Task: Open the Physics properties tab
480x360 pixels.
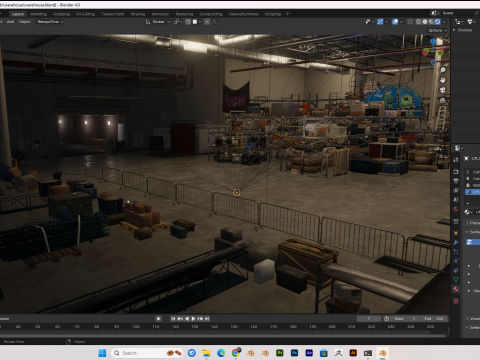Action: [x=456, y=261]
